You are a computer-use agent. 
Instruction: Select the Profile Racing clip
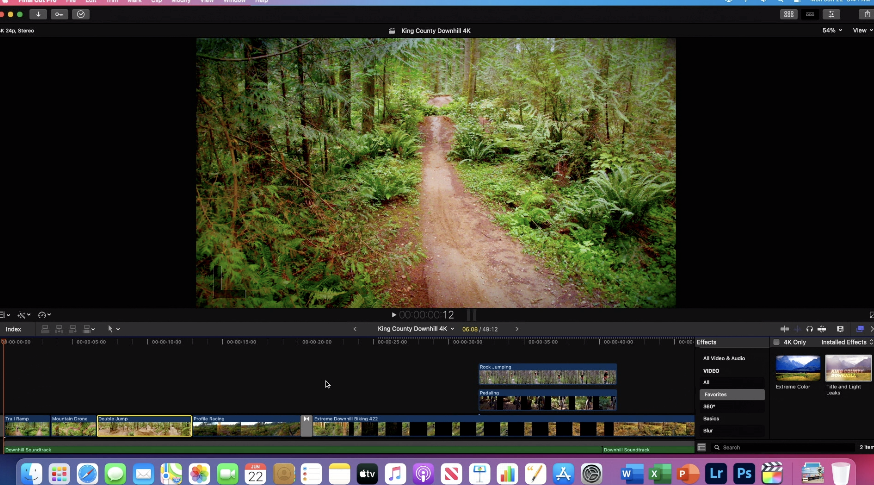coord(246,426)
